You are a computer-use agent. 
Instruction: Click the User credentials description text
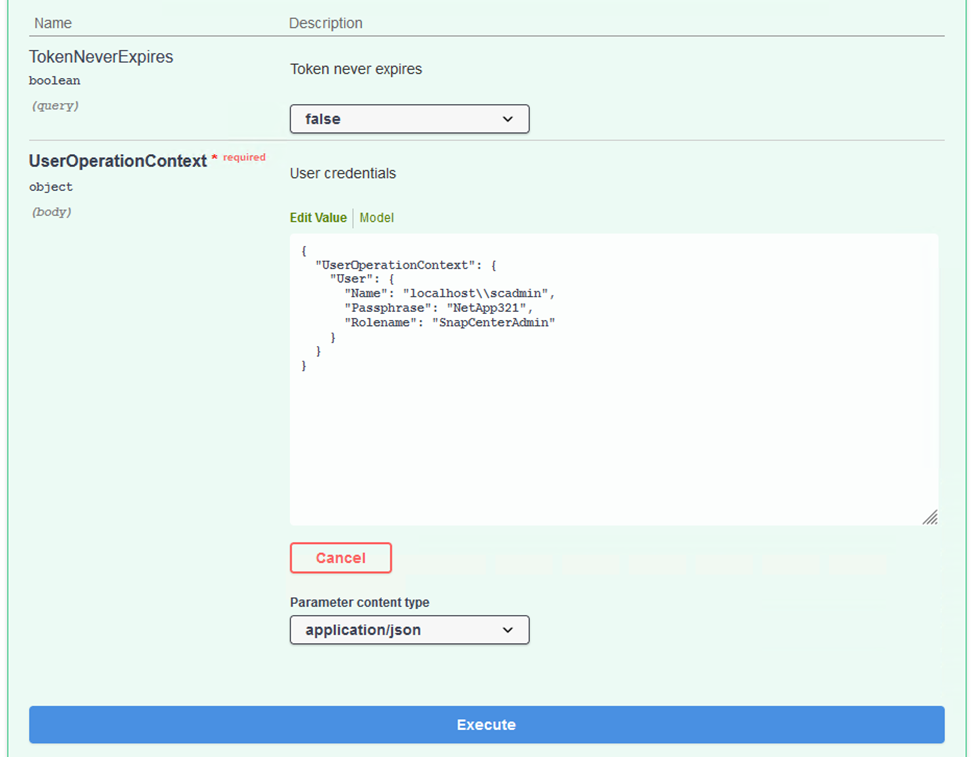click(x=343, y=174)
